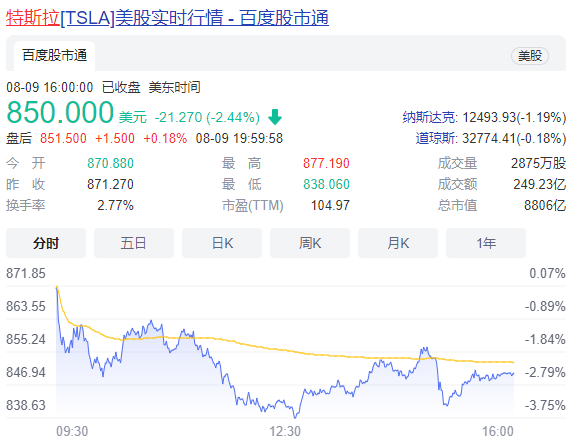Switch chart to 日K view

coord(222,243)
